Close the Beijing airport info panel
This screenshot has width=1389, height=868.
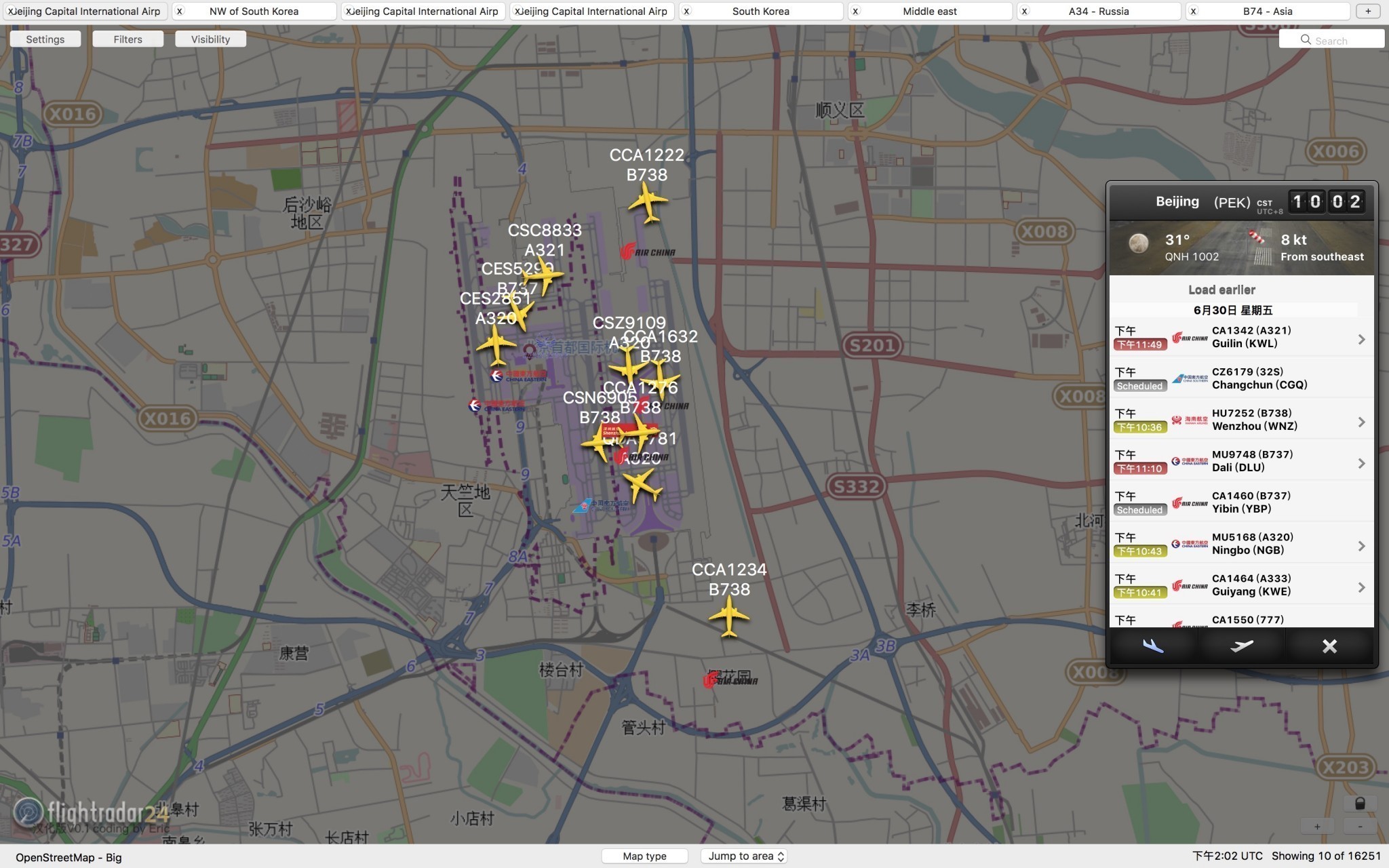pyautogui.click(x=1329, y=646)
